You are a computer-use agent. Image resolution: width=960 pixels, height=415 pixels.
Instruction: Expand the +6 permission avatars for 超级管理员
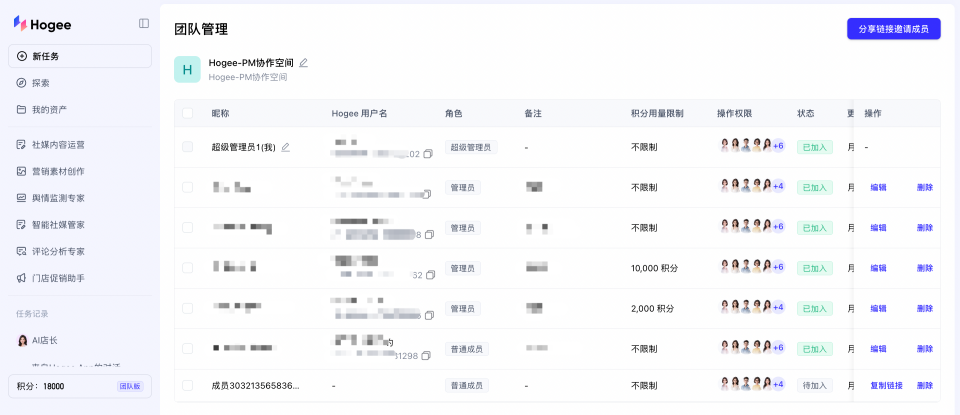pos(778,146)
